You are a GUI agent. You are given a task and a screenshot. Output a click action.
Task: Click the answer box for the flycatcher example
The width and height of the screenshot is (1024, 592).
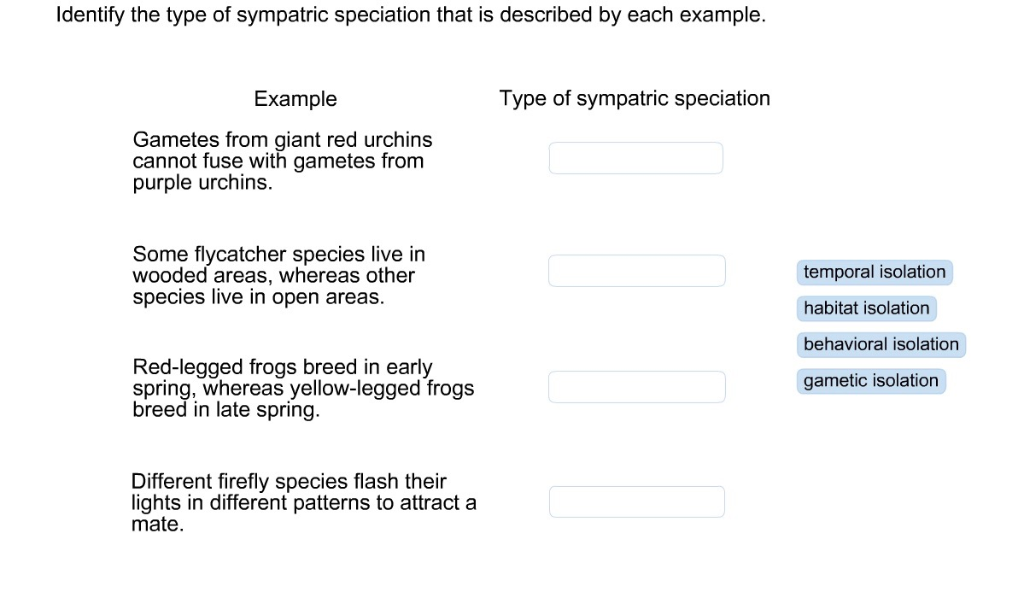[x=636, y=270]
